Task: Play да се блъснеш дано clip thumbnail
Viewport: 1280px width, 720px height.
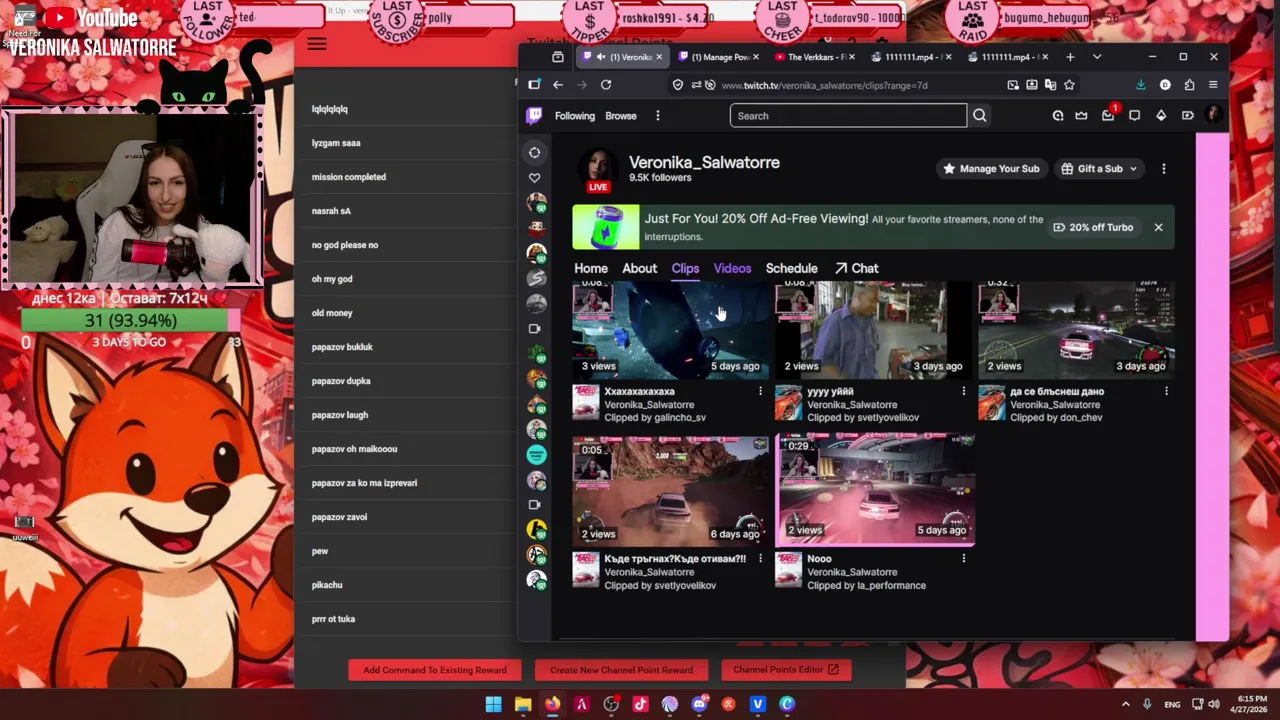Action: [1077, 328]
